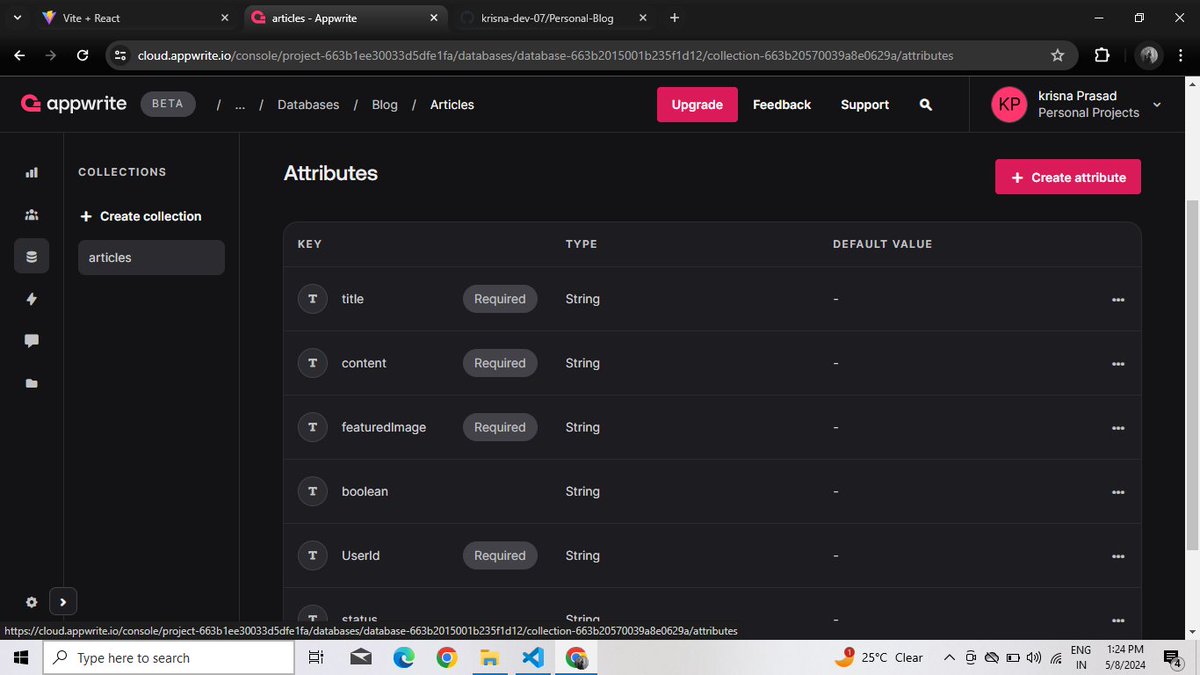Open the Functions lightning icon in sidebar
Image resolution: width=1200 pixels, height=675 pixels.
[x=31, y=299]
